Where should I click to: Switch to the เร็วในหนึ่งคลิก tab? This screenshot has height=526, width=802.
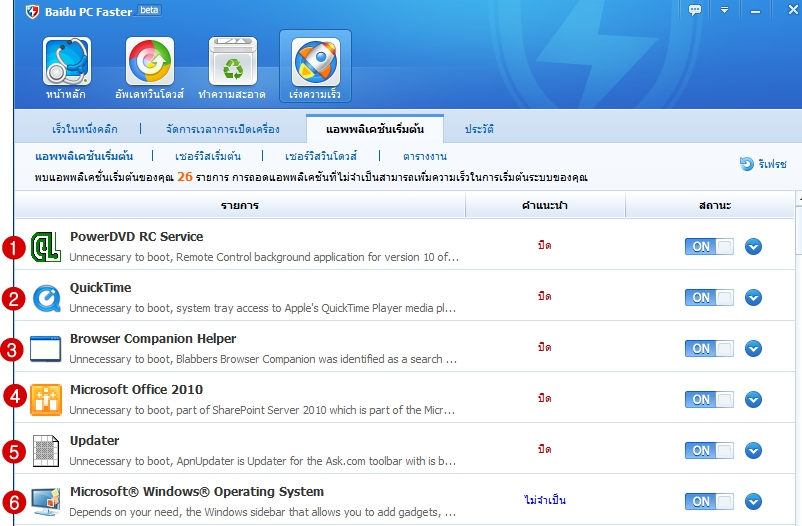point(85,129)
